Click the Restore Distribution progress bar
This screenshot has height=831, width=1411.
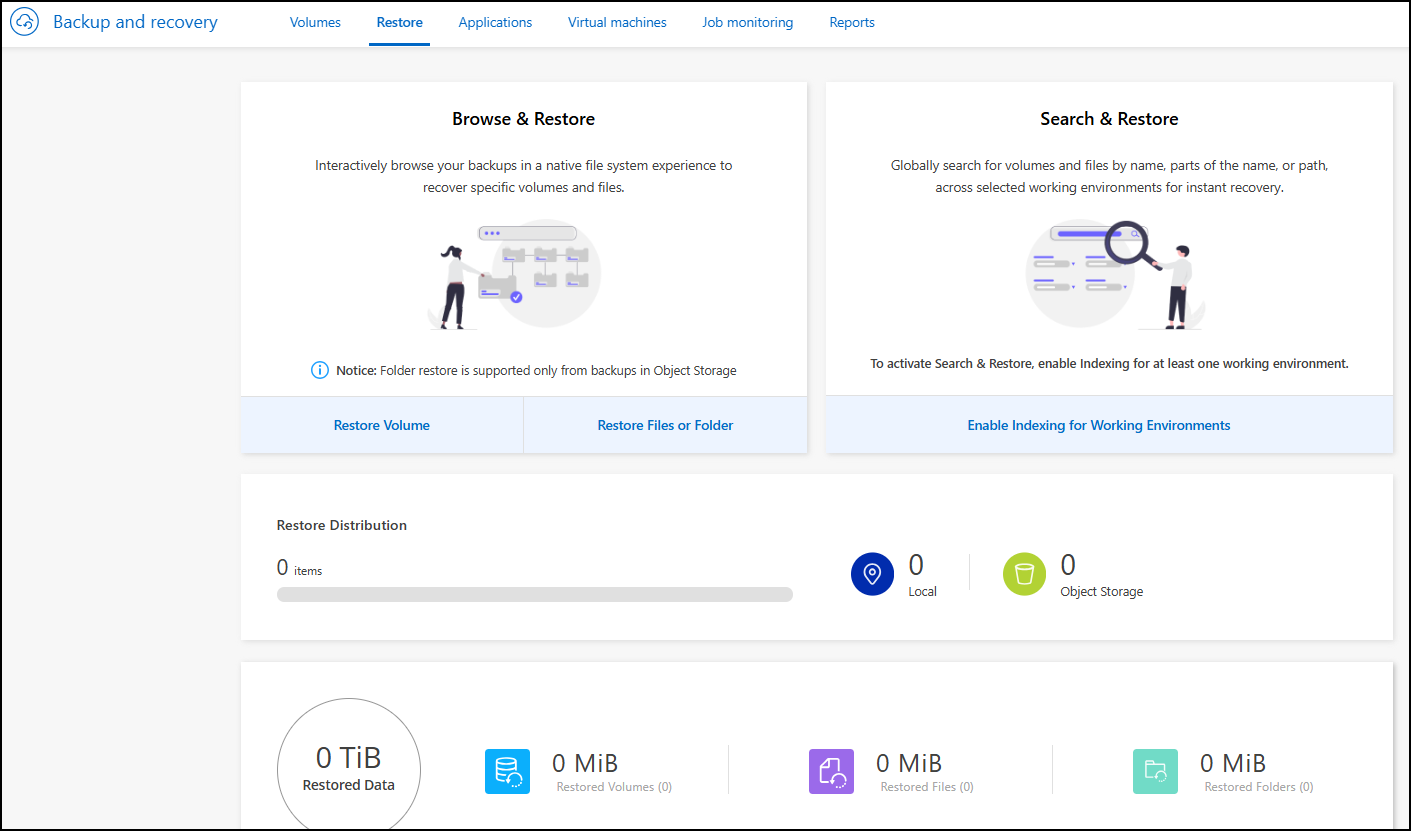(534, 595)
